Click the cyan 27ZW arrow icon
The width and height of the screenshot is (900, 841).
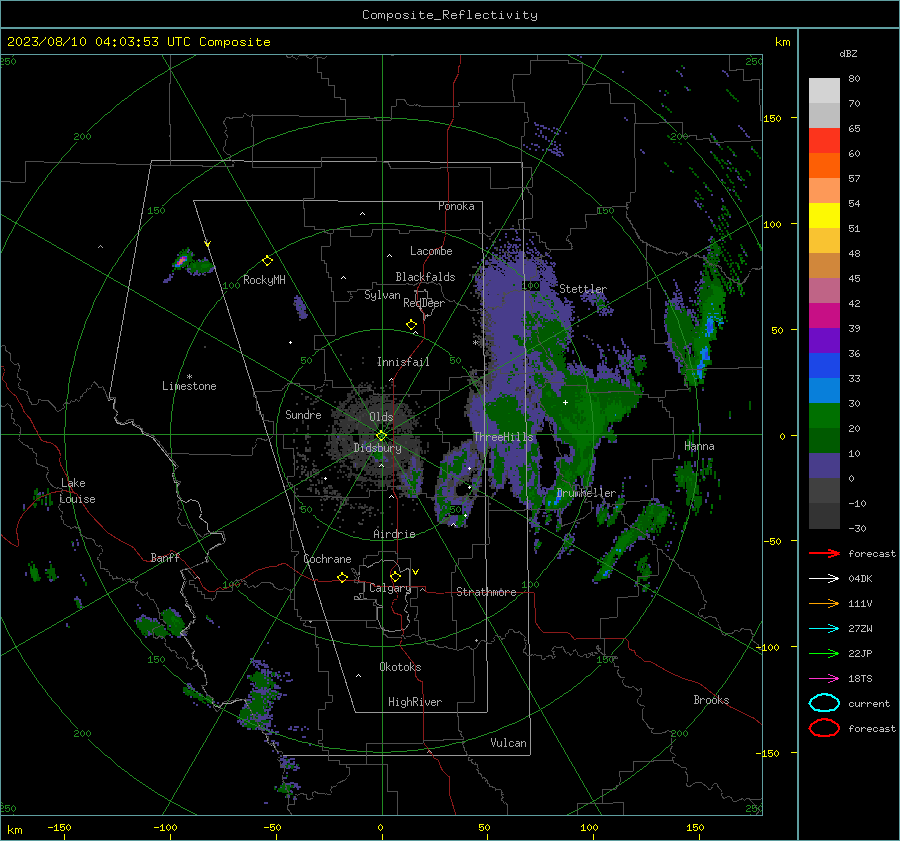824,629
